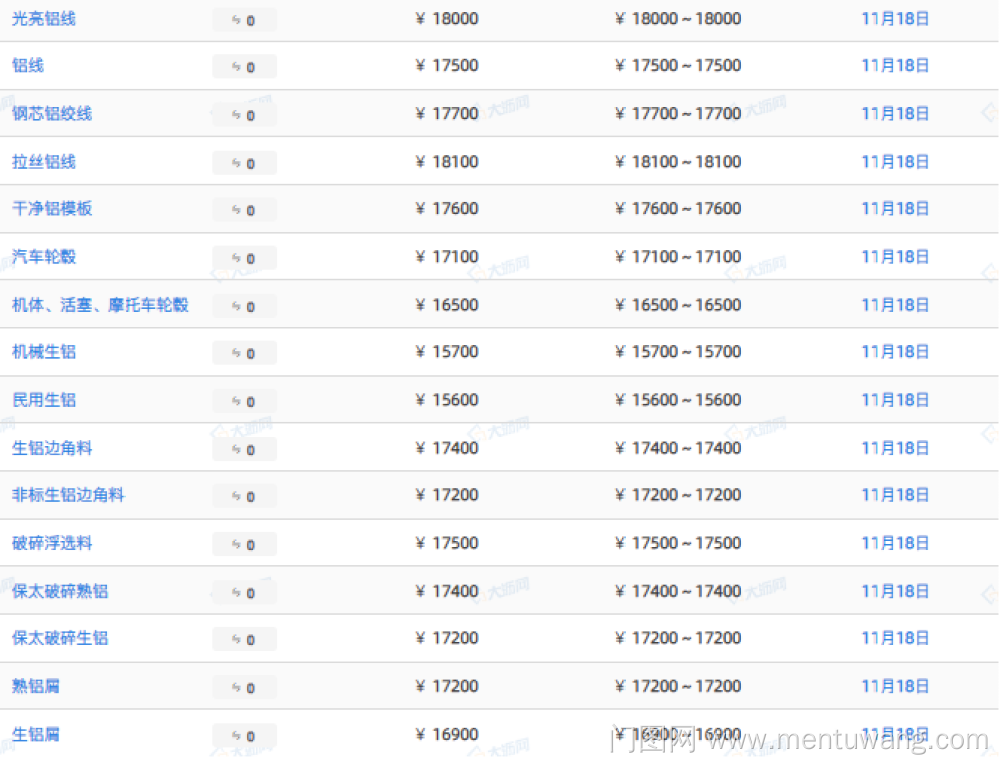Click the 11月18日 date in 铝线 row

tap(895, 66)
